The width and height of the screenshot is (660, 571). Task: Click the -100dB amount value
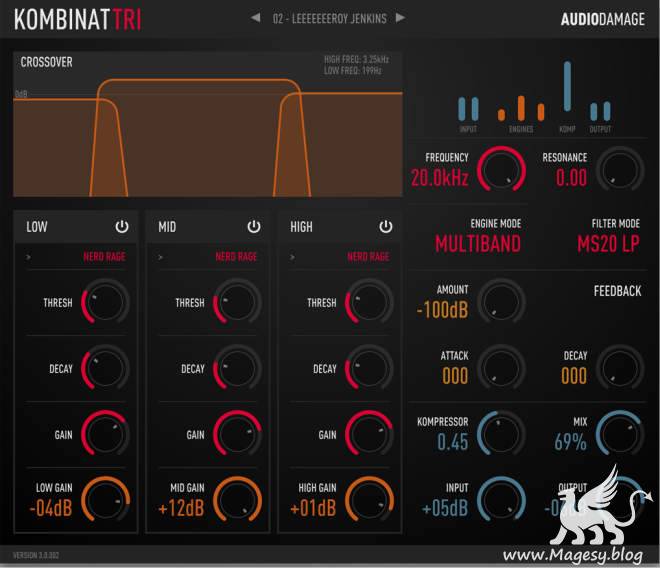click(x=442, y=310)
